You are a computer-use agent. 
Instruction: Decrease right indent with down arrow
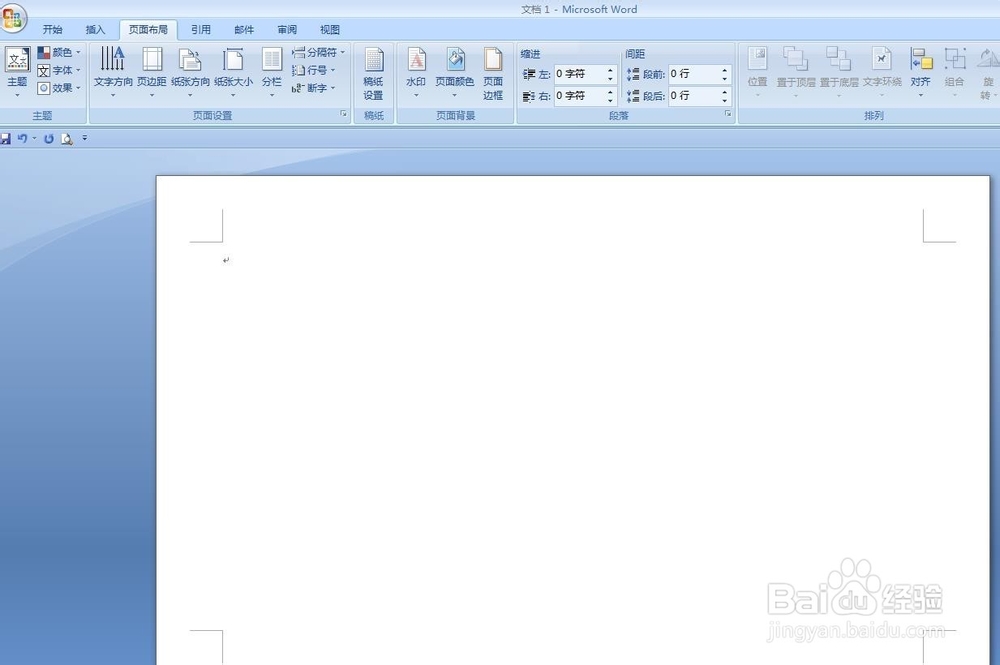coord(610,100)
